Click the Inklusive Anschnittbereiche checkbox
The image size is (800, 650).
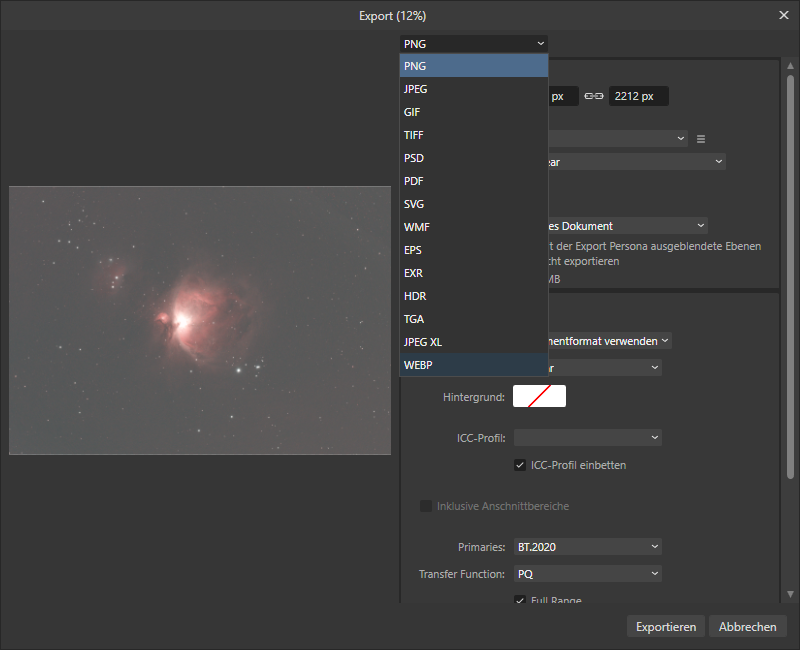[x=426, y=506]
